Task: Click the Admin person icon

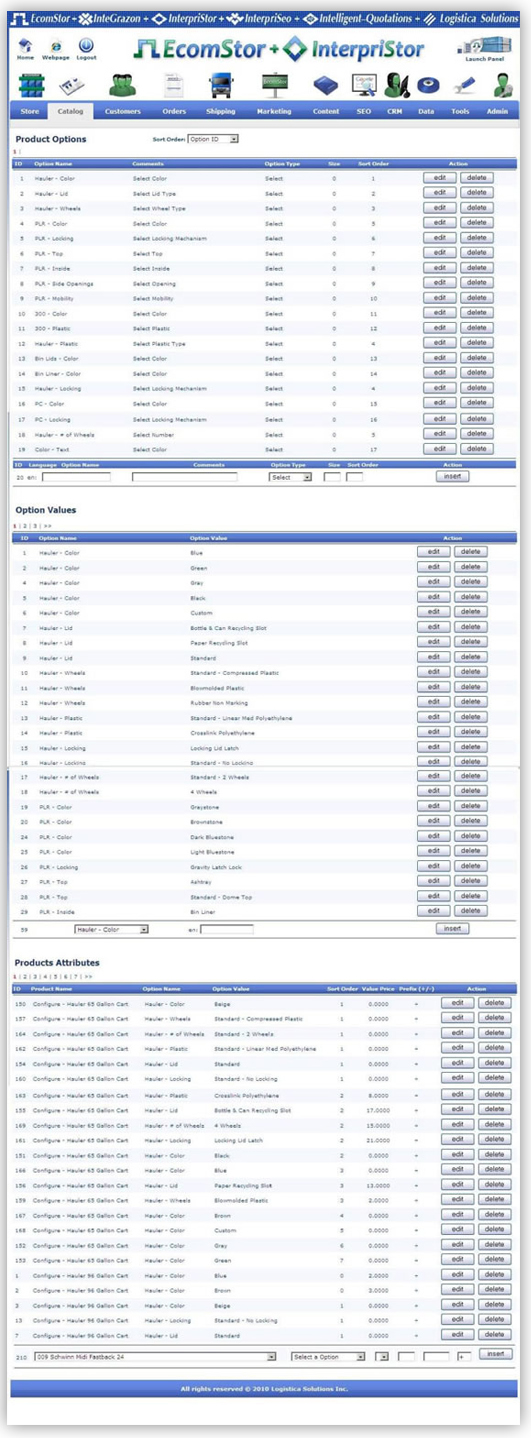Action: tap(501, 86)
